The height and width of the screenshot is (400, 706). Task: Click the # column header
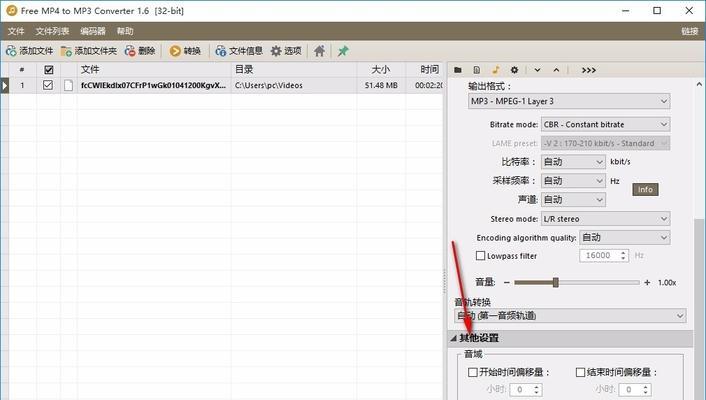(22, 70)
